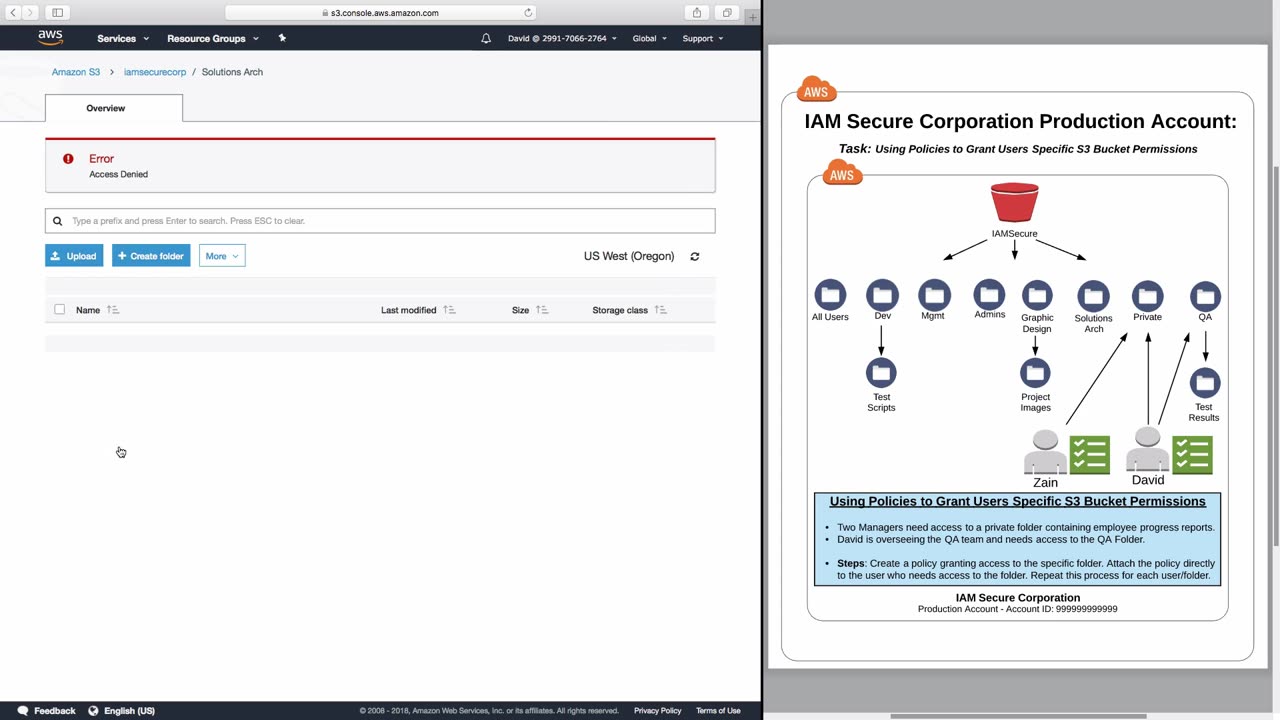
Task: Open a new Safari tab
Action: [752, 16]
